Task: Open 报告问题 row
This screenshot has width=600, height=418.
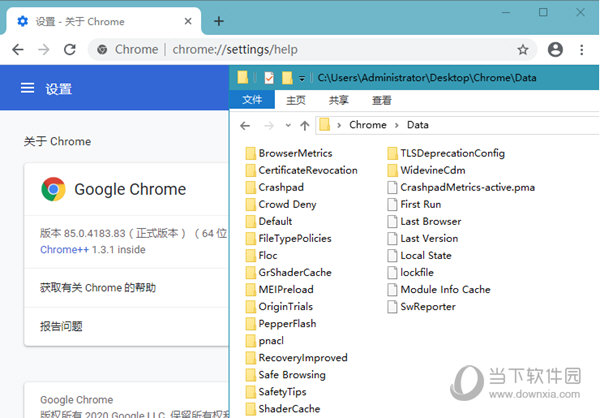Action: [x=126, y=326]
